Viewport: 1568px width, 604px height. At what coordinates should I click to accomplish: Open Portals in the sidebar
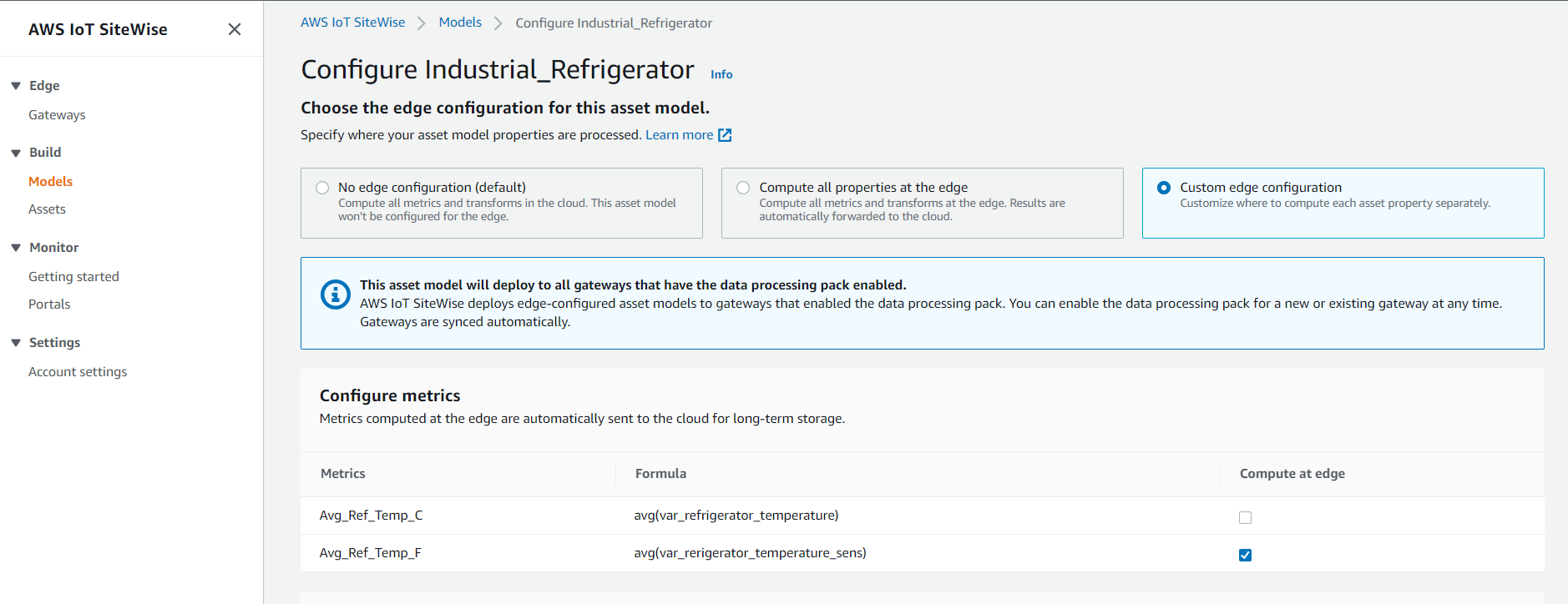point(49,305)
